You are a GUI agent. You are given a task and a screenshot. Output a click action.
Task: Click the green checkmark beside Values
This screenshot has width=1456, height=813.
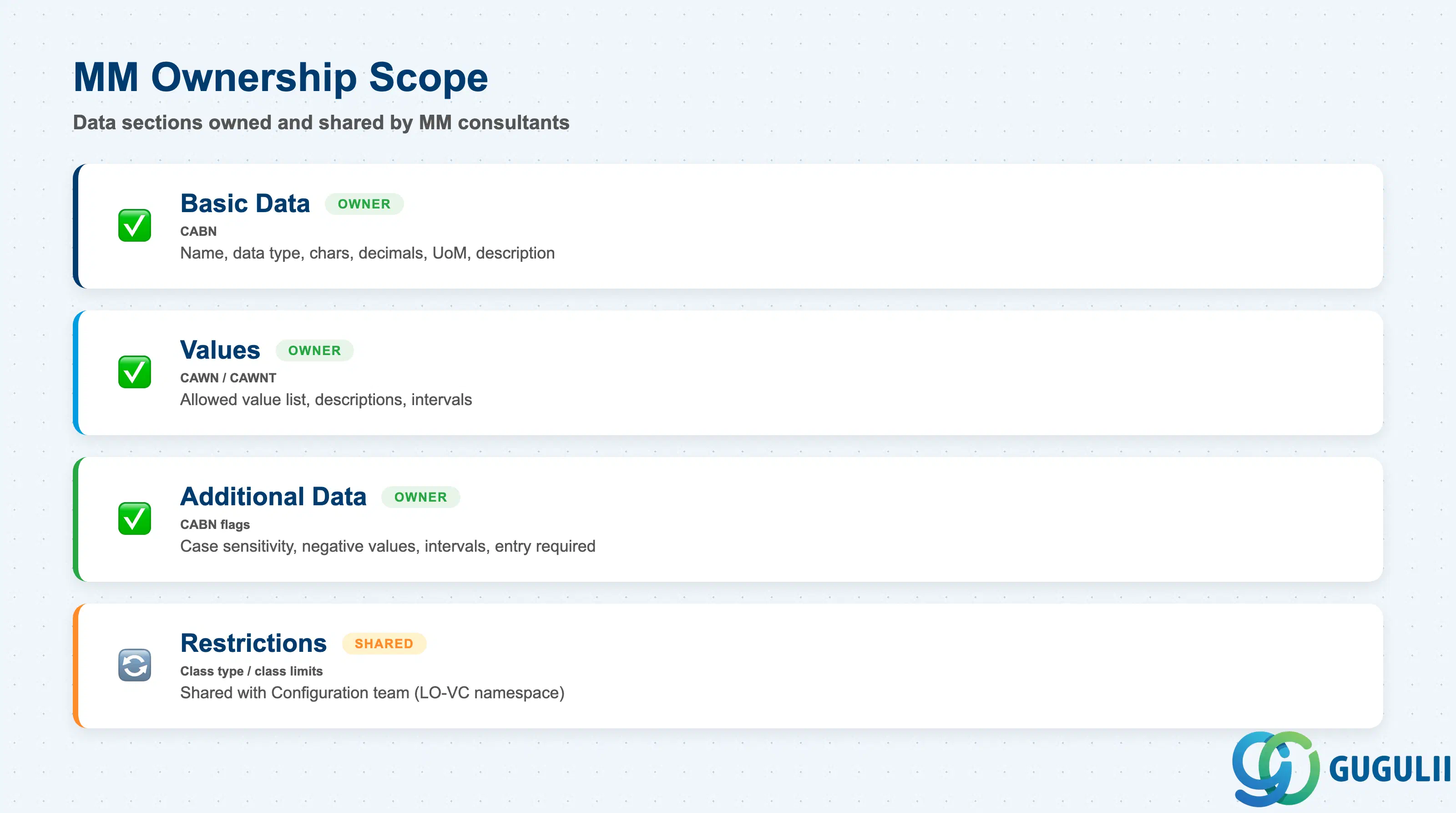pyautogui.click(x=135, y=372)
